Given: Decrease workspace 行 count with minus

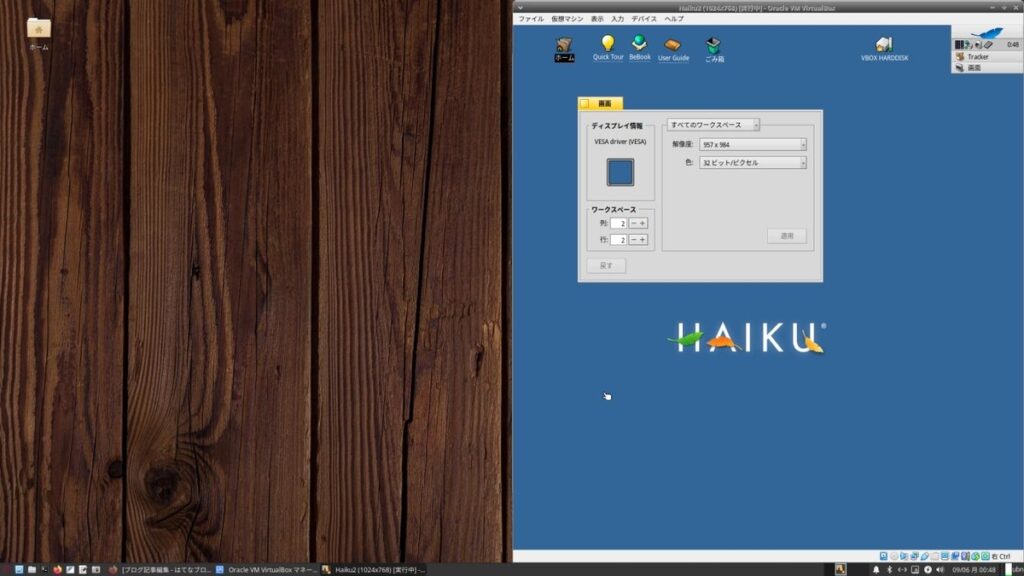Looking at the screenshot, I should [633, 240].
